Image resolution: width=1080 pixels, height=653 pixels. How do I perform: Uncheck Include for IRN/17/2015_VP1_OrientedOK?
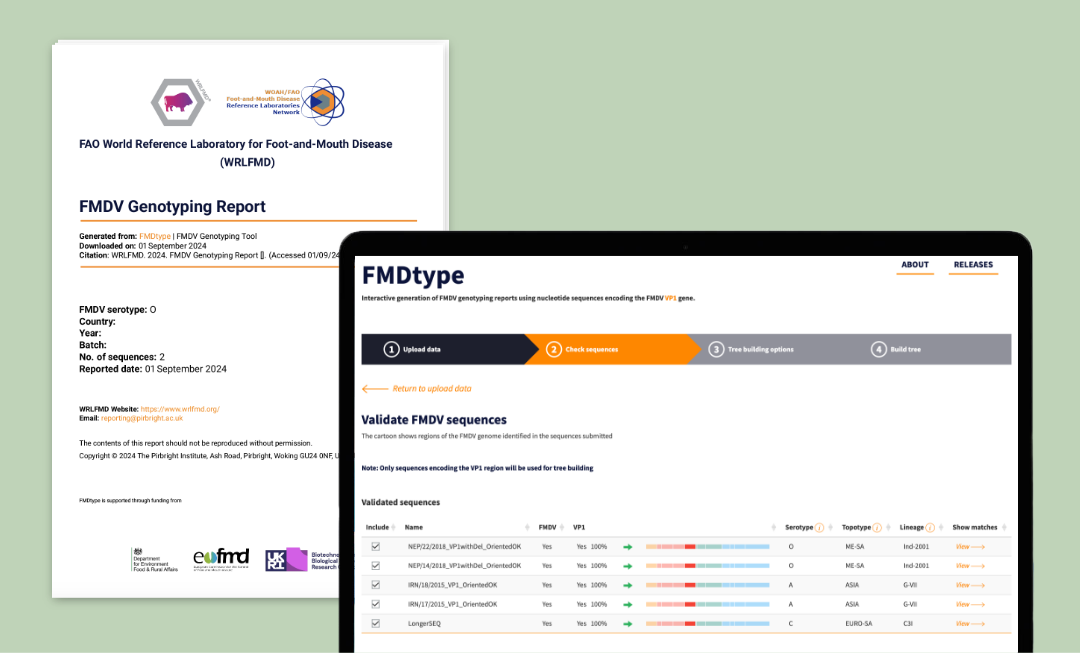pyautogui.click(x=375, y=604)
